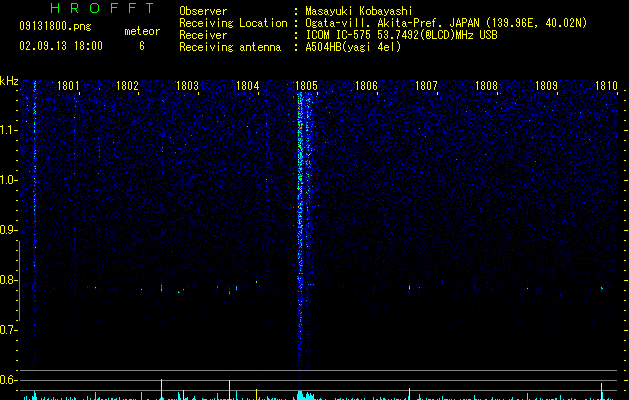This screenshot has width=629, height=400.
Task: Click the 1805 time marker
Action: tap(306, 86)
